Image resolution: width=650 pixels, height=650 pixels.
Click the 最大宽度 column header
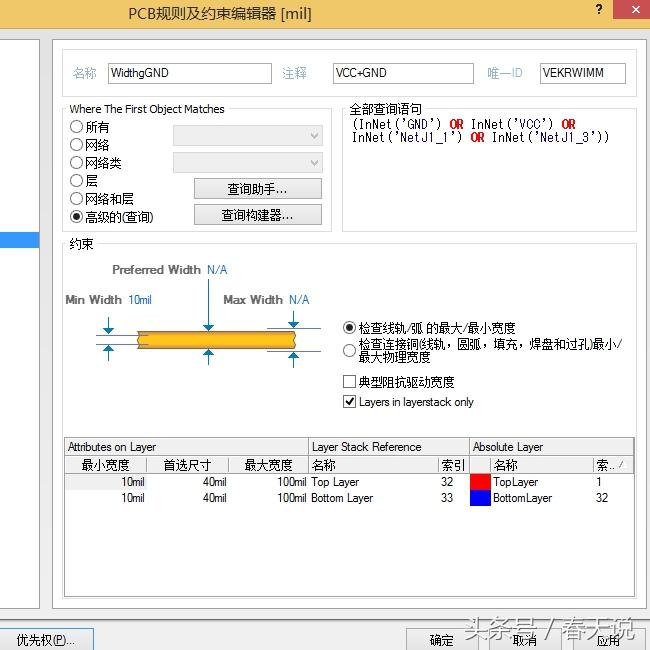click(268, 465)
